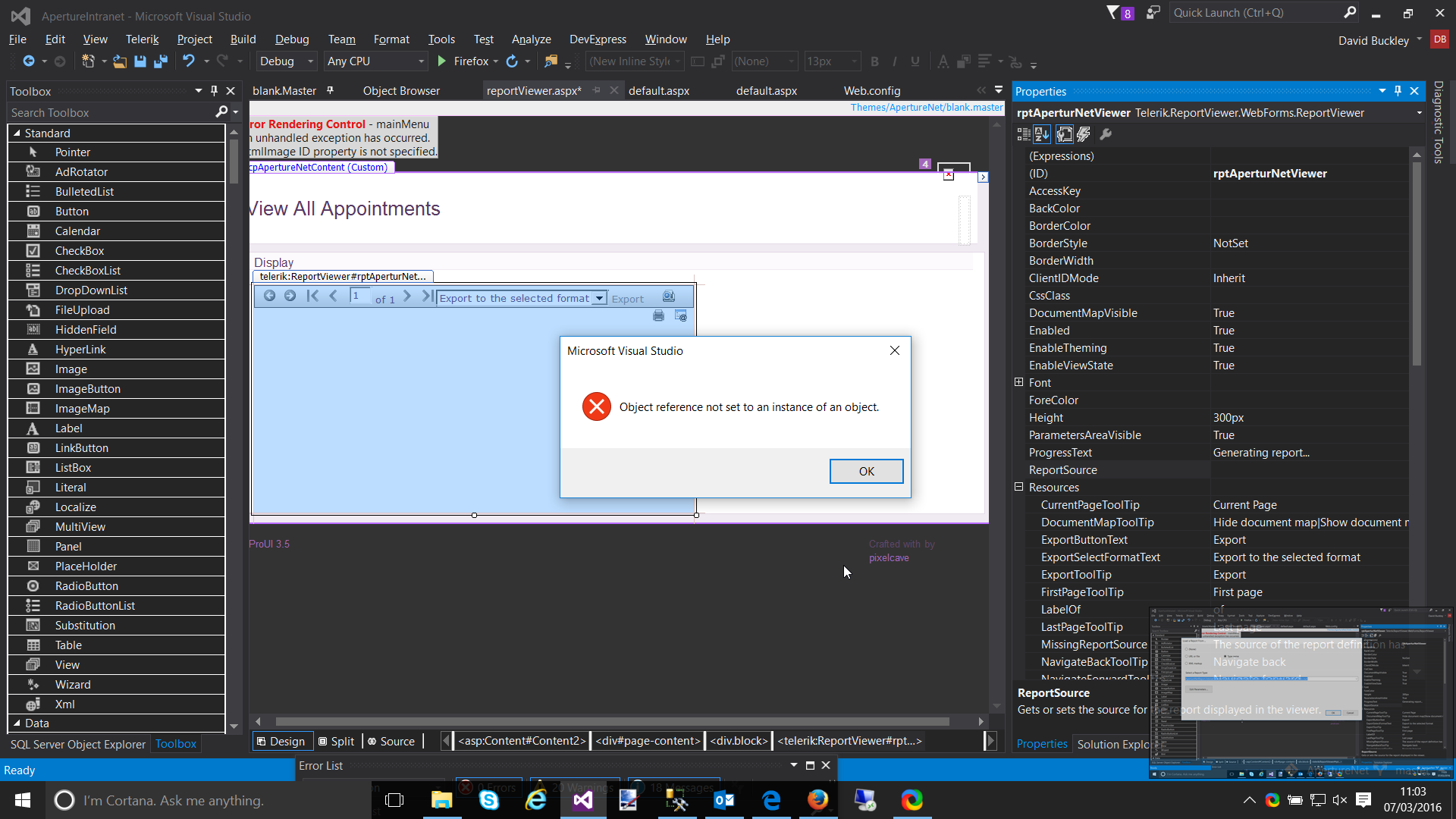Click the Save All toolbar icon
Viewport: 1456px width, 819px height.
tap(161, 61)
